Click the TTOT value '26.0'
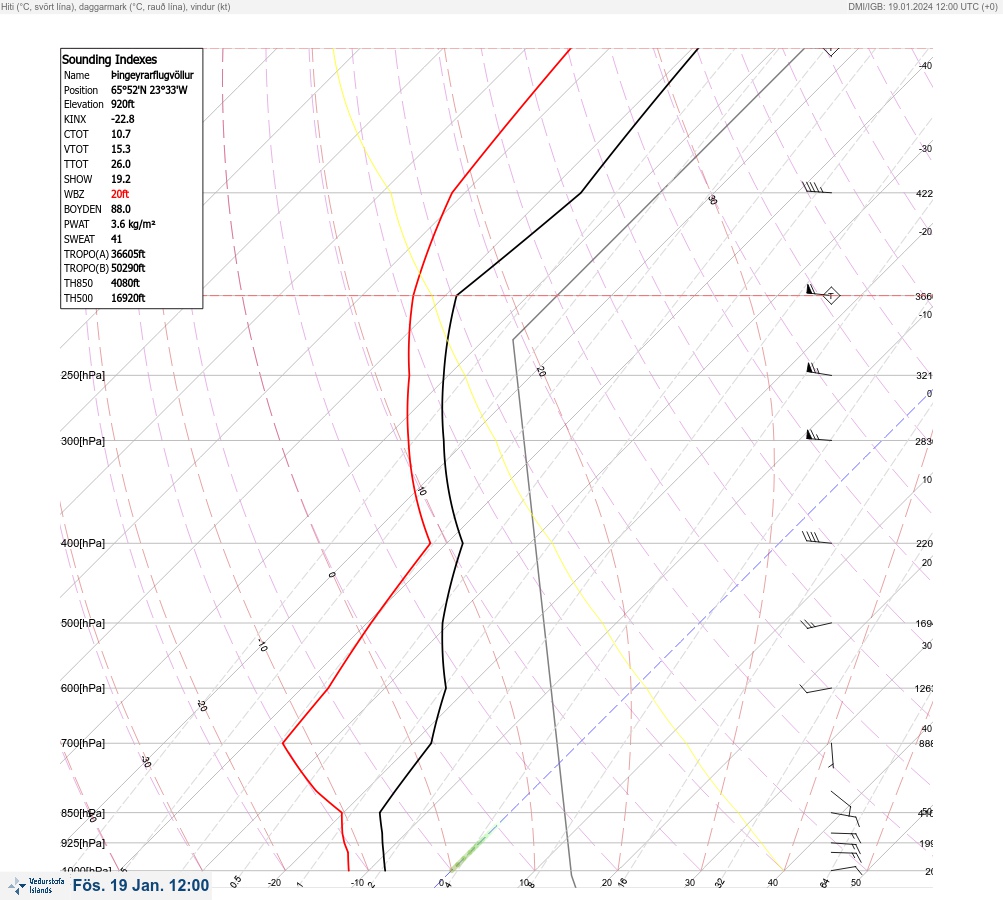1003x900 pixels. (x=121, y=164)
